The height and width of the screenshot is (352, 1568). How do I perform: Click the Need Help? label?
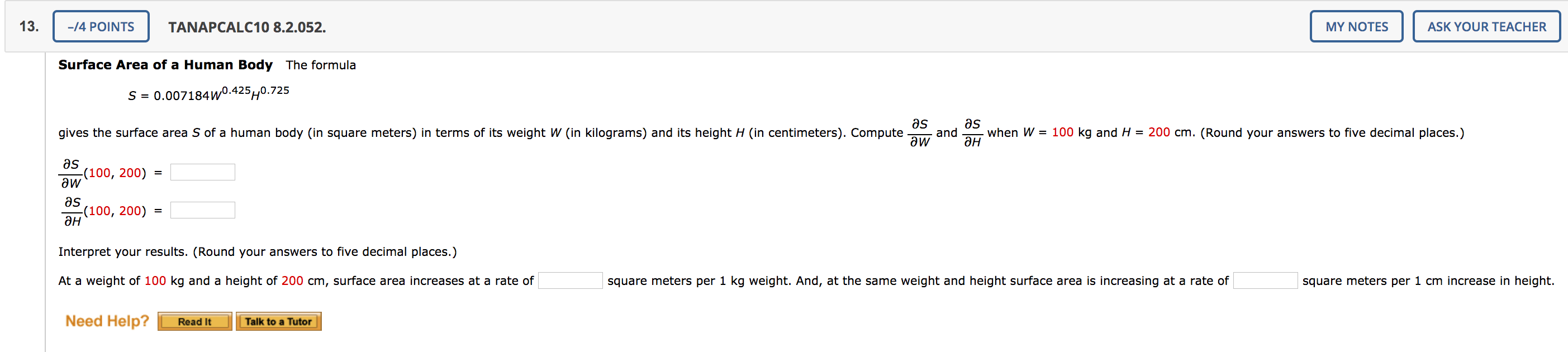pyautogui.click(x=107, y=321)
